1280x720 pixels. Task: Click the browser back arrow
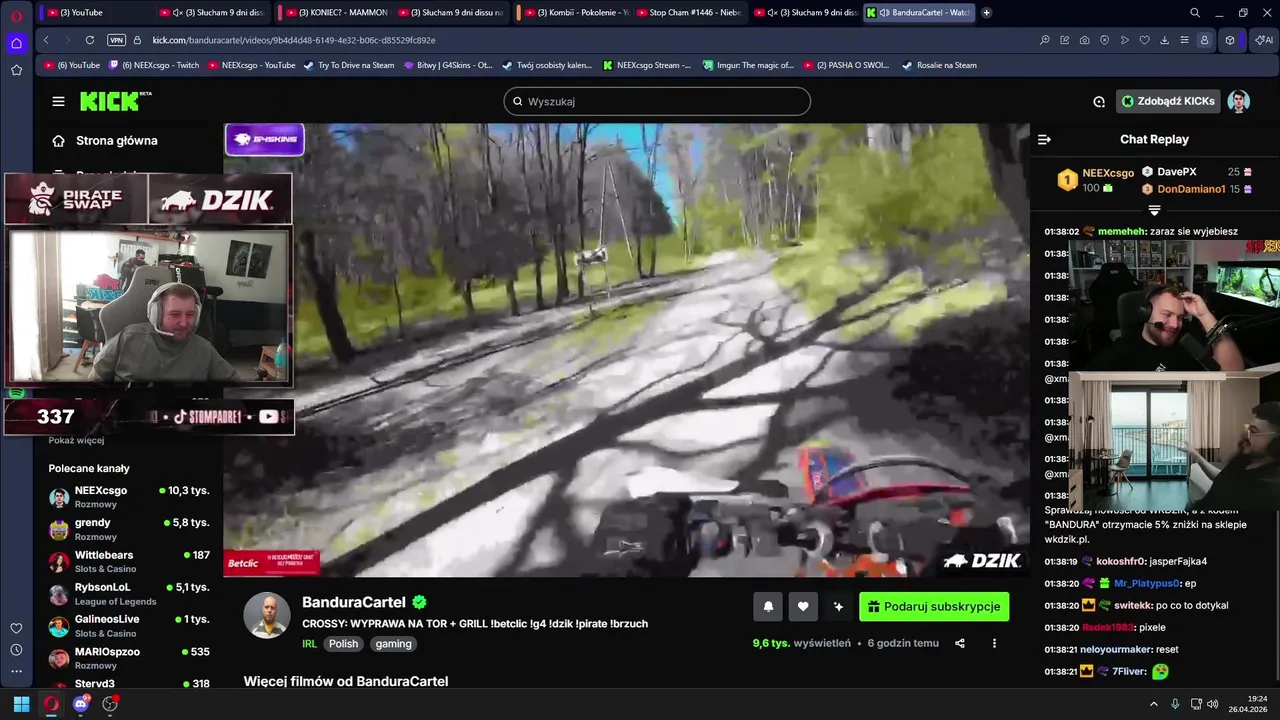coord(46,40)
